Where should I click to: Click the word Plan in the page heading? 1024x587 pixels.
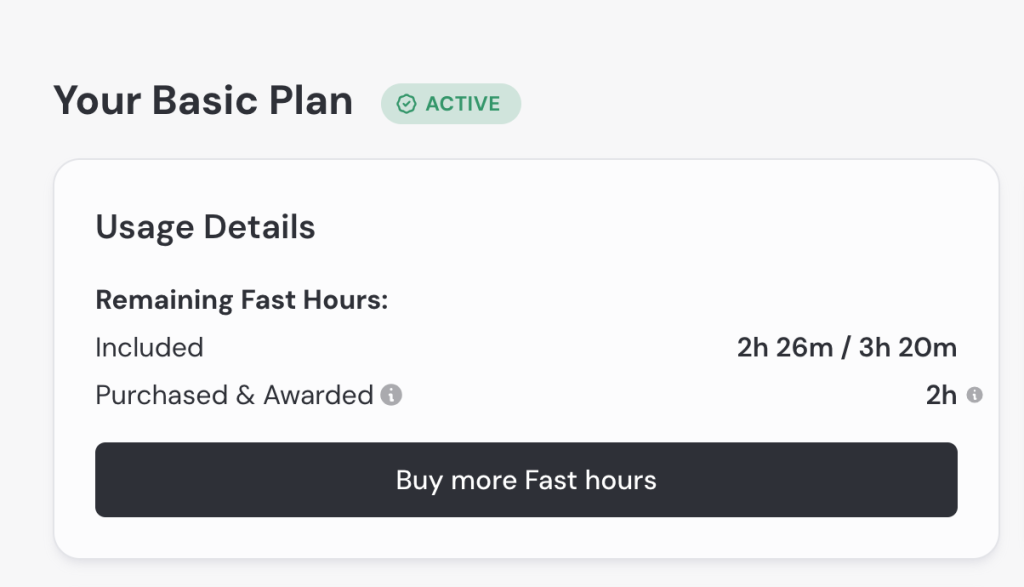309,101
